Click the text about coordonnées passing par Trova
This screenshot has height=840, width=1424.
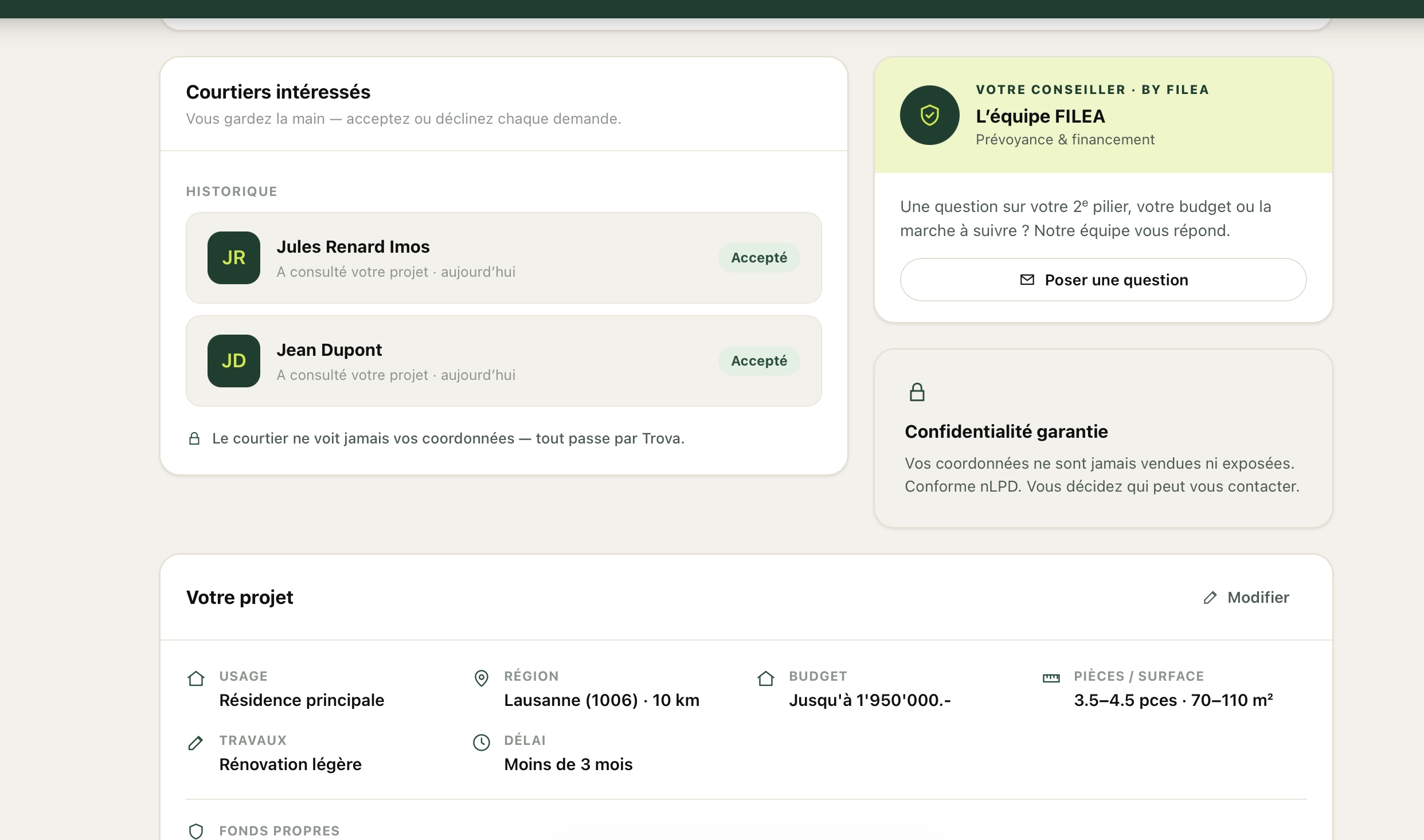point(448,438)
